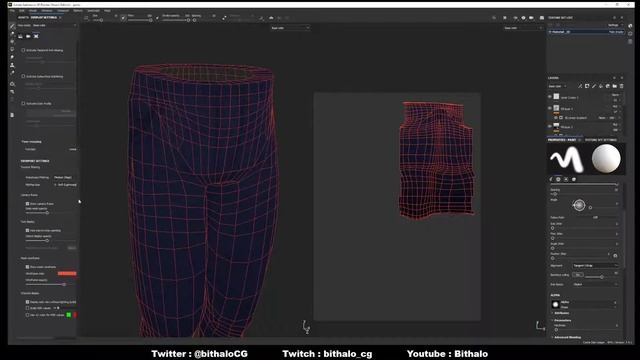
Task: Open the Size Space dropdown
Action: tap(596, 284)
